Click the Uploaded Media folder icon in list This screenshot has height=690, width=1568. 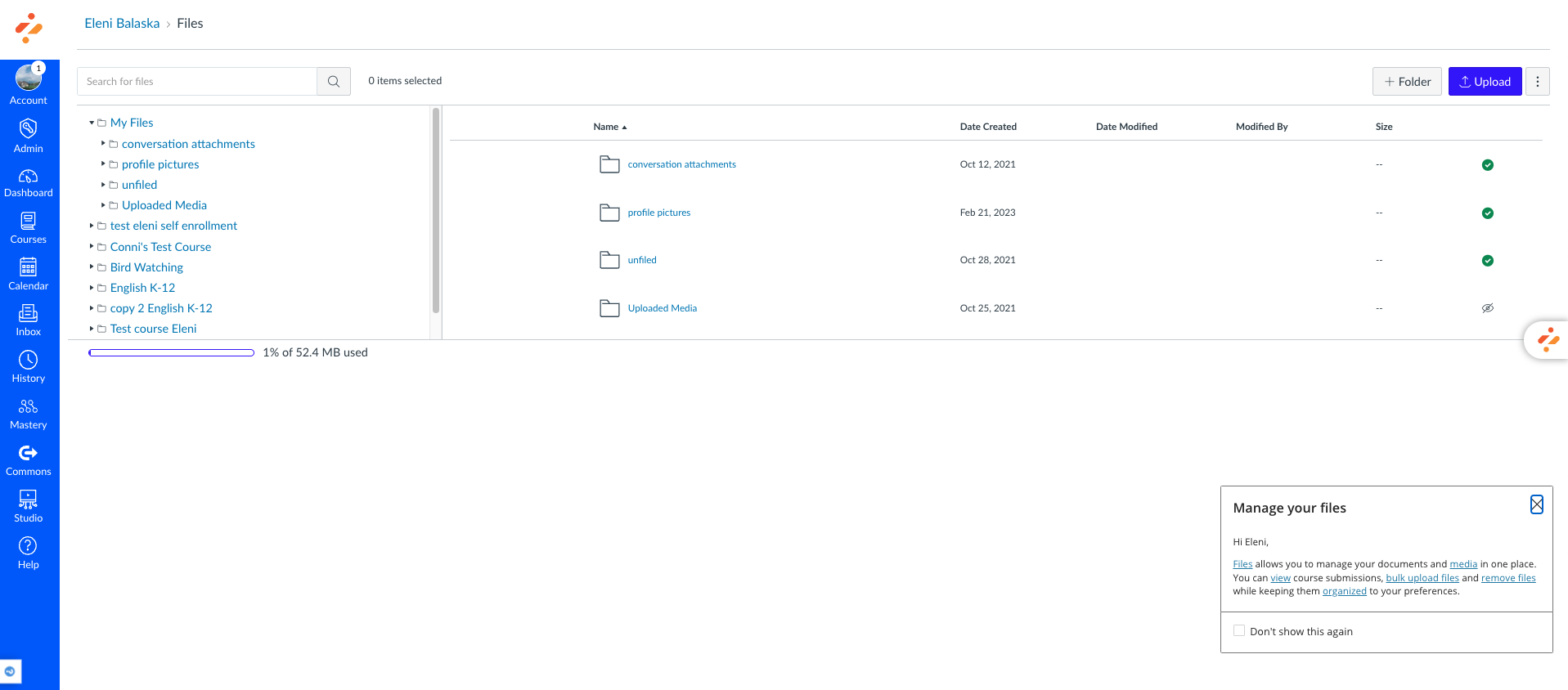click(x=609, y=308)
